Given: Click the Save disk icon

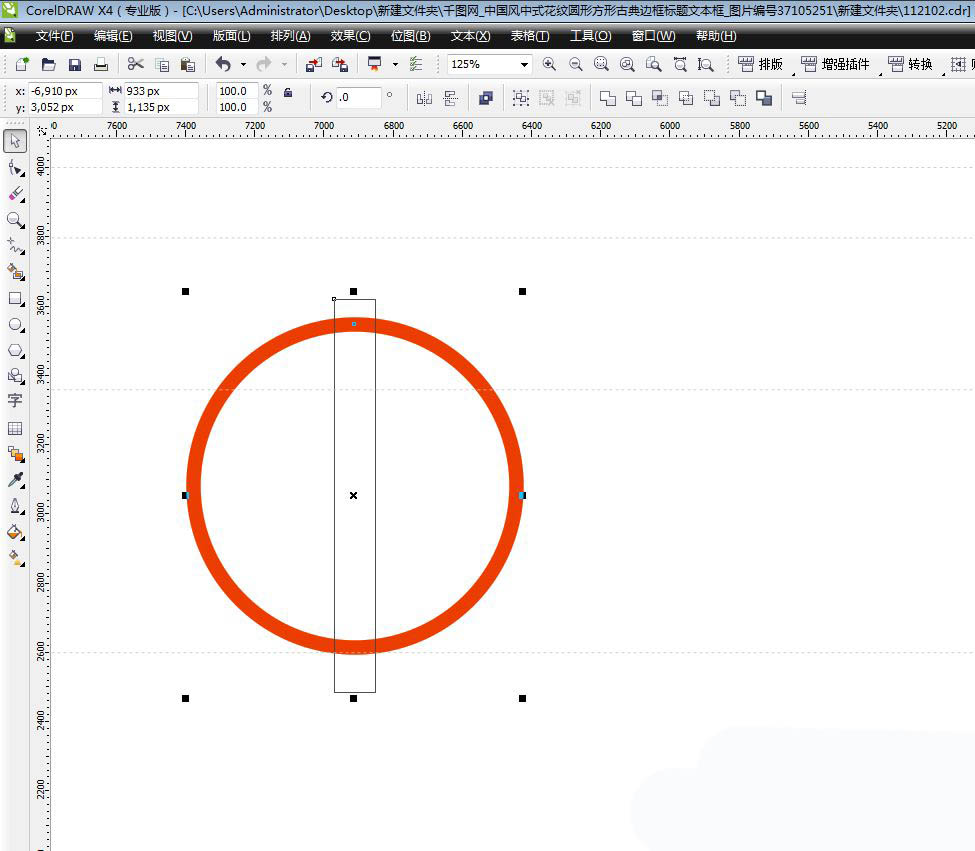Looking at the screenshot, I should [74, 65].
